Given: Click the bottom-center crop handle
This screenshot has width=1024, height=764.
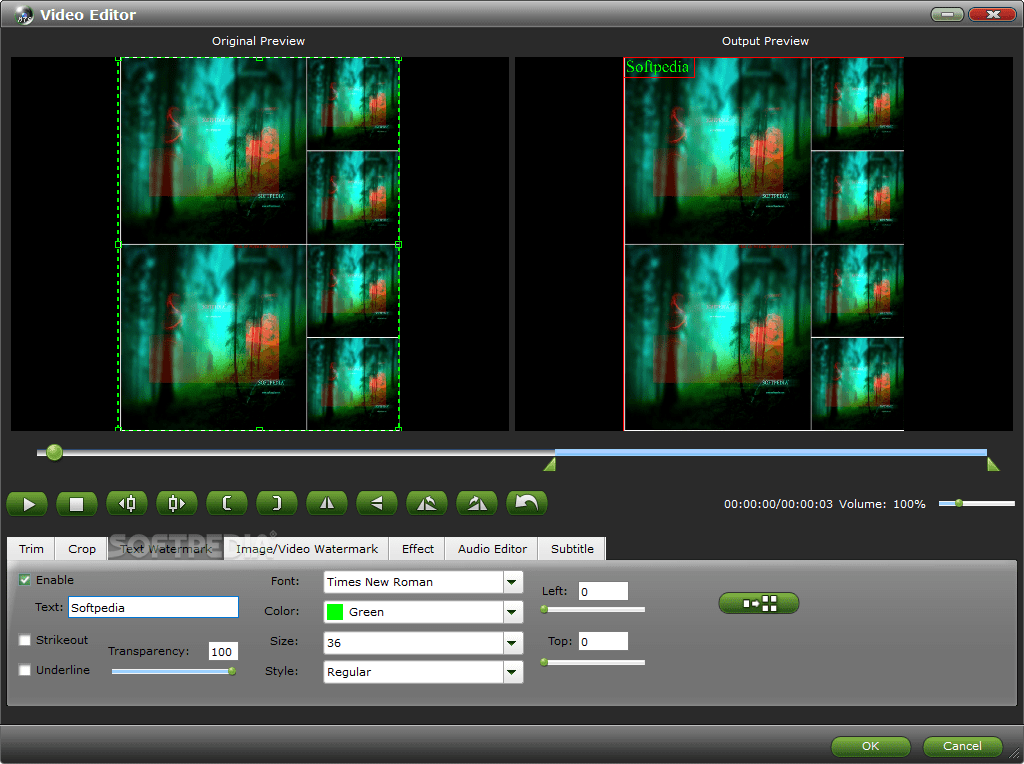Looking at the screenshot, I should [x=259, y=429].
